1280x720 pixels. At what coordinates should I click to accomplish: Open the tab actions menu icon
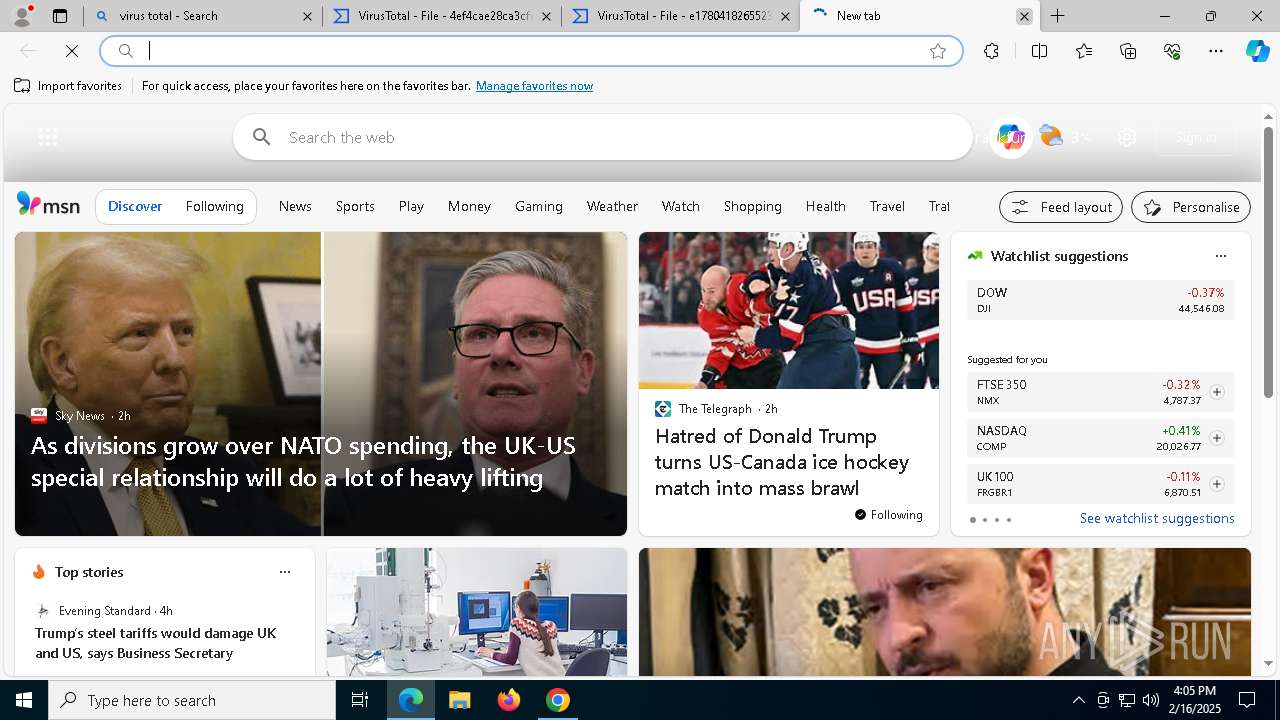(x=60, y=16)
